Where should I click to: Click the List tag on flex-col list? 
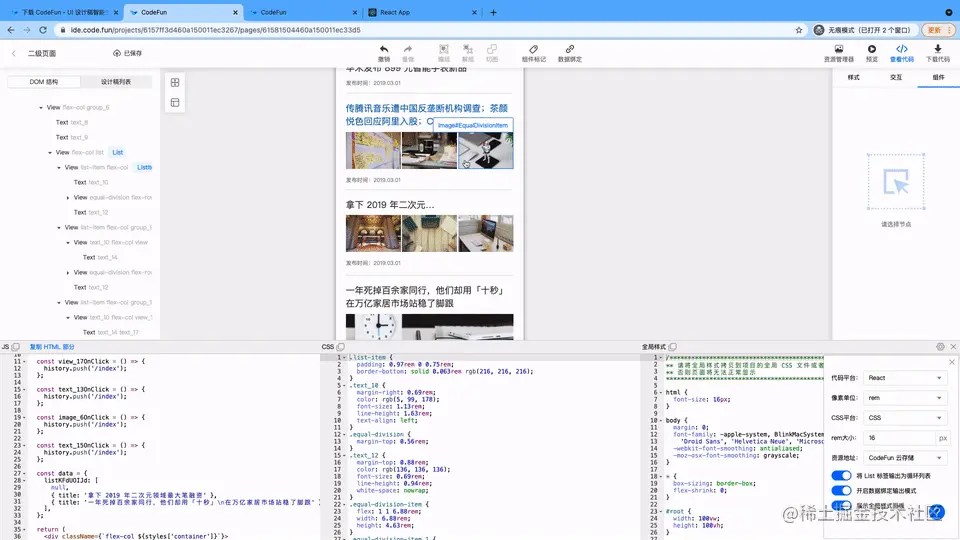(118, 152)
